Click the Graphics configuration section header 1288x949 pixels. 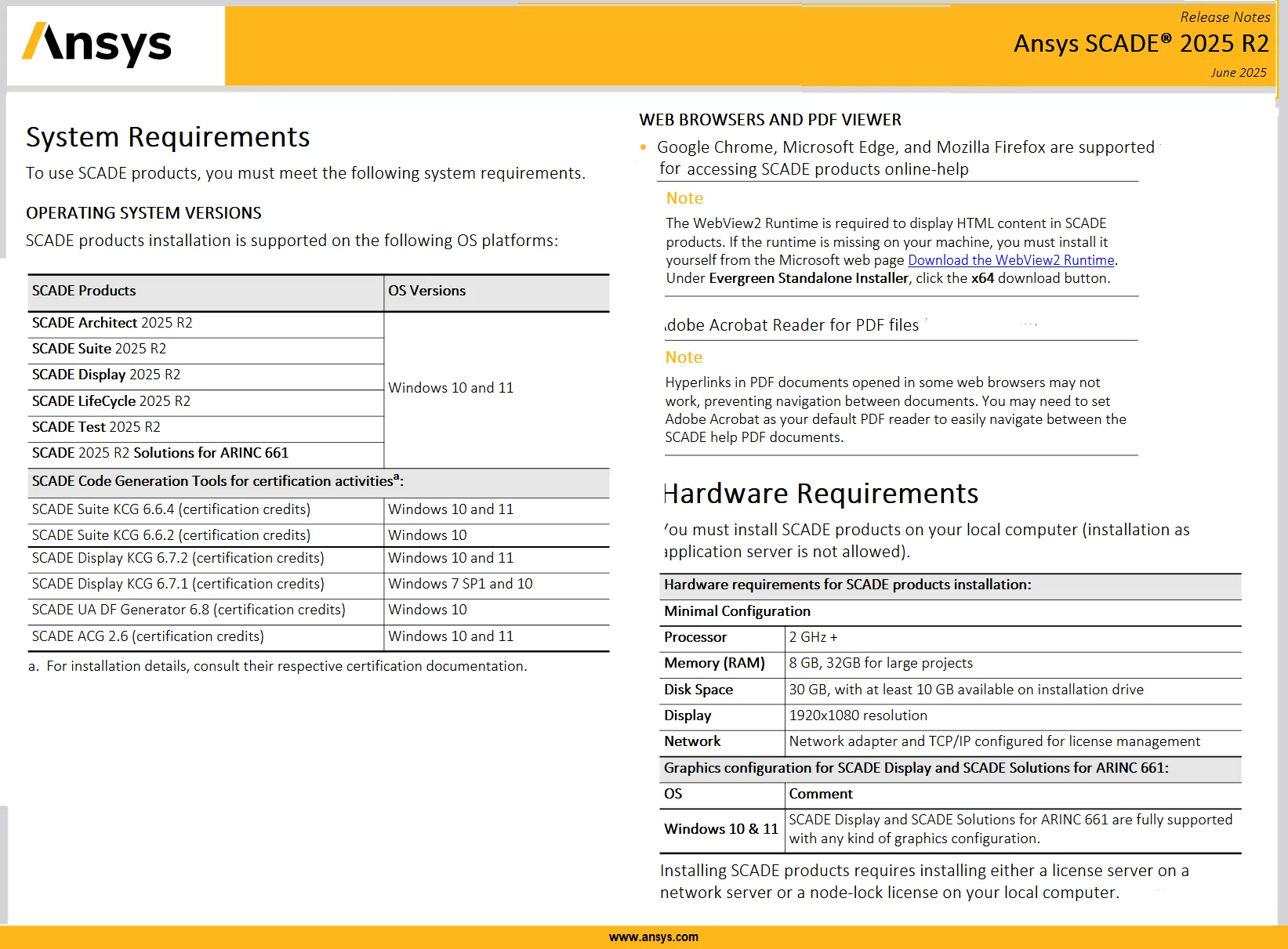pos(950,768)
